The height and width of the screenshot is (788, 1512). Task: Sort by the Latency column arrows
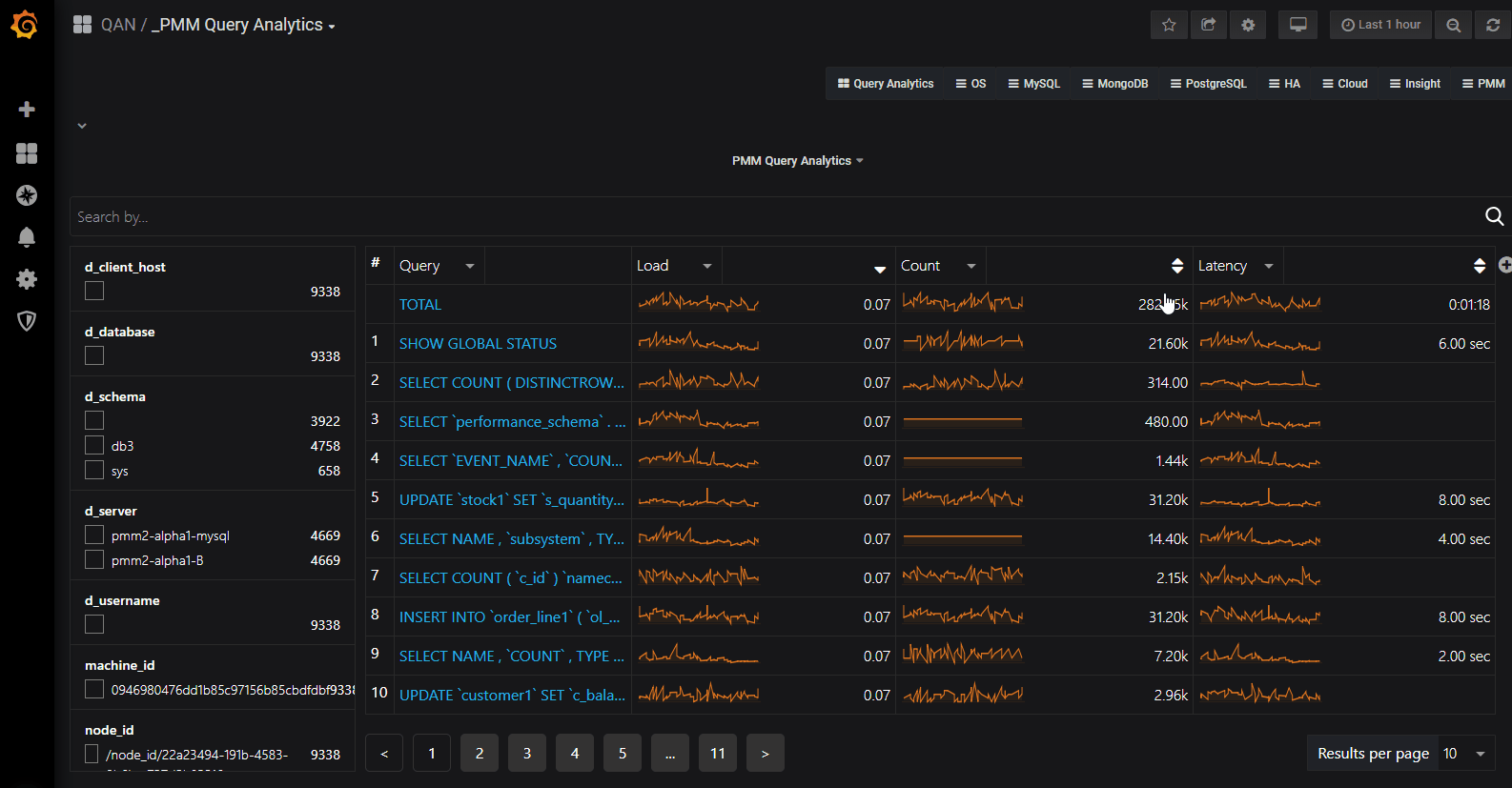point(1480,266)
